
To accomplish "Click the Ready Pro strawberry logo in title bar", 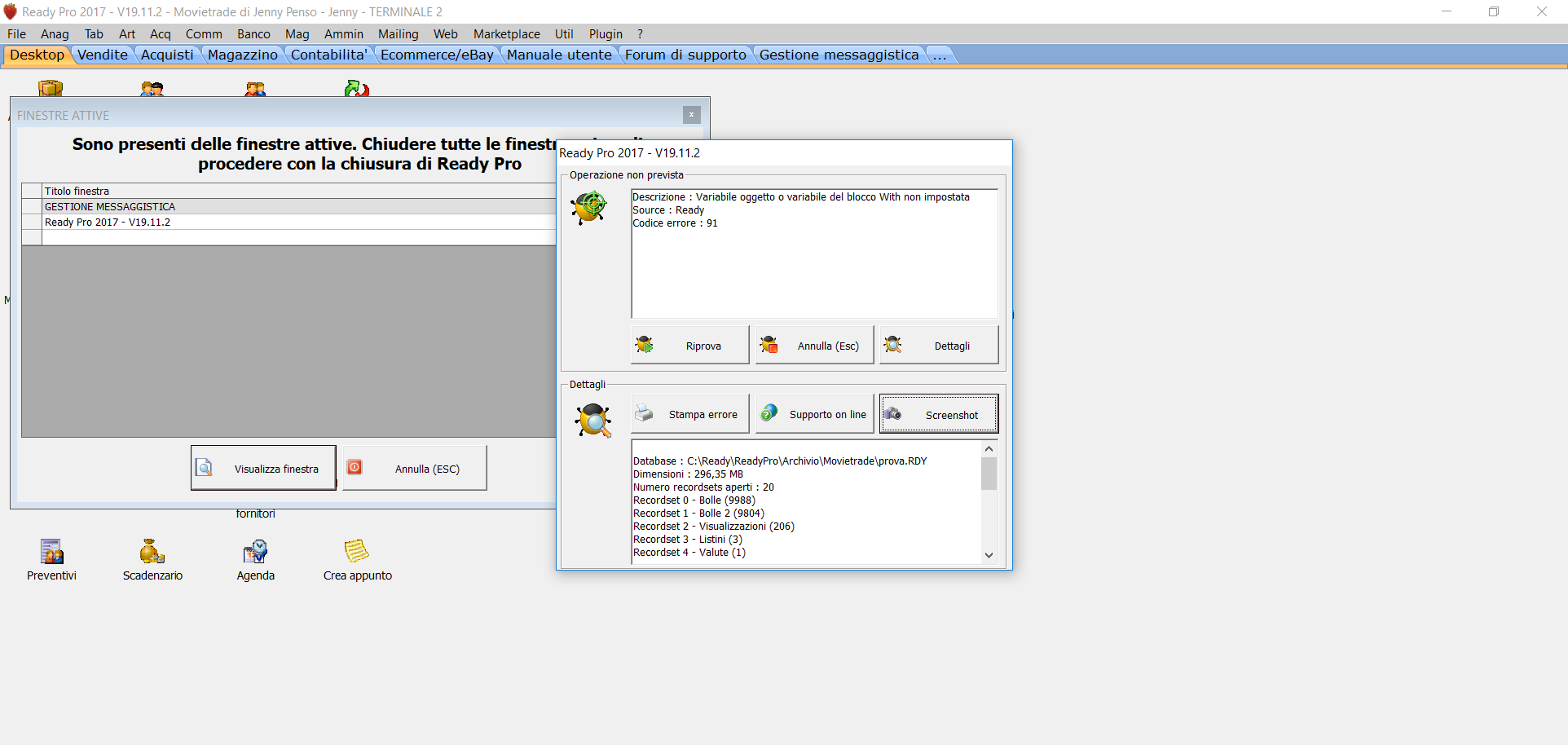I will click(10, 11).
